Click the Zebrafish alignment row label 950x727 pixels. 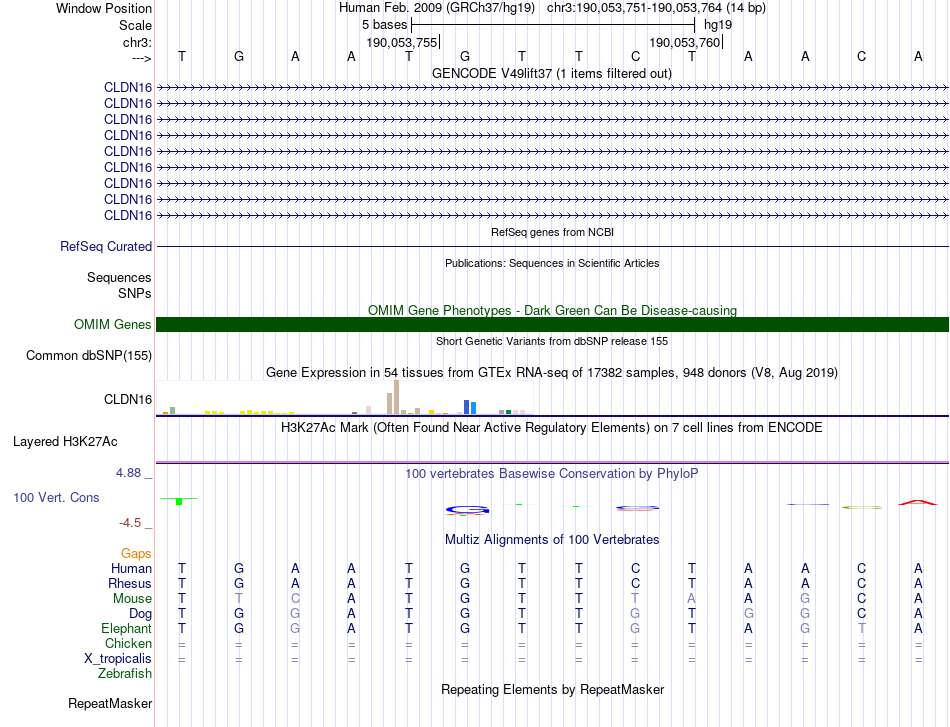(125, 673)
